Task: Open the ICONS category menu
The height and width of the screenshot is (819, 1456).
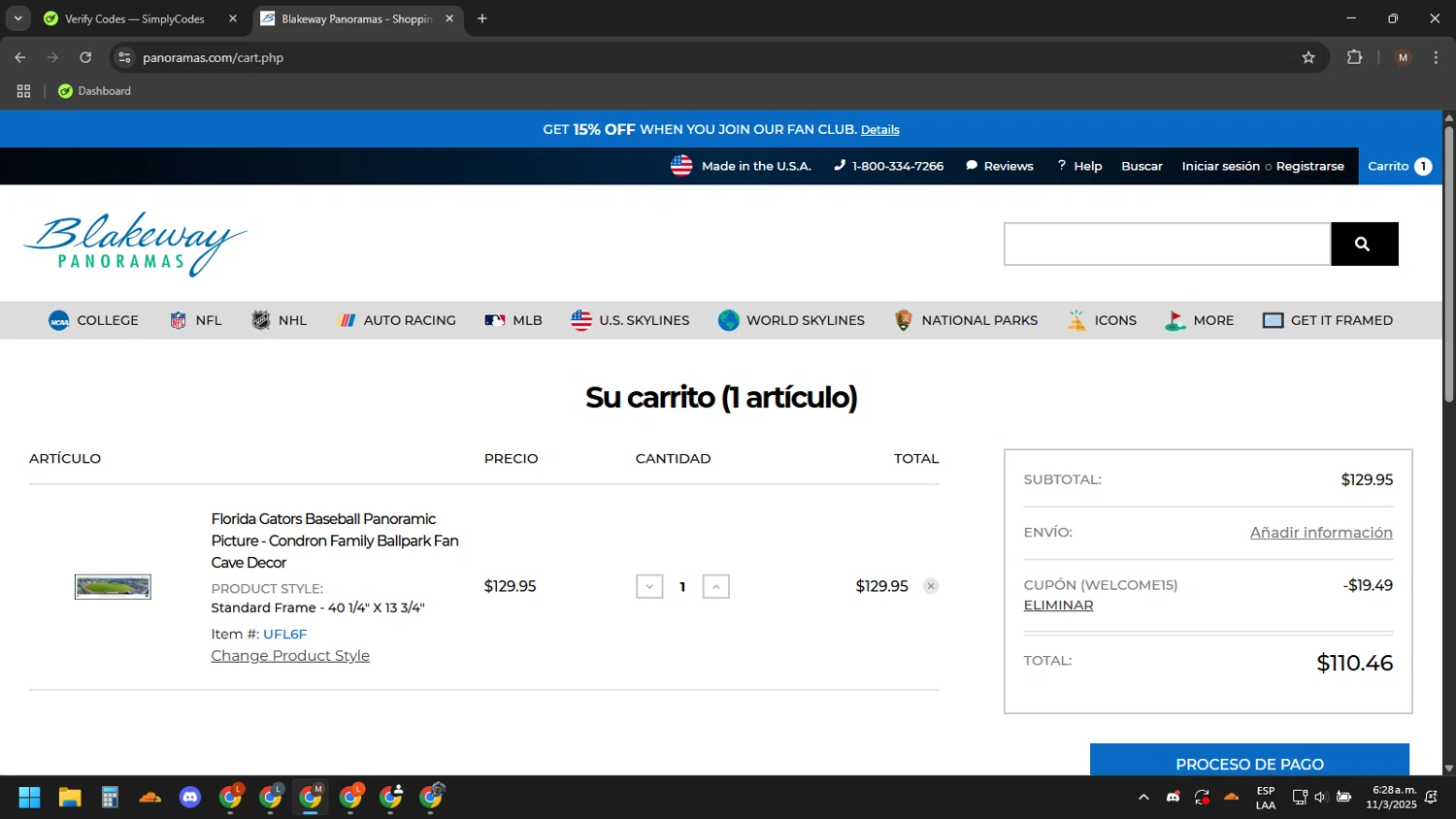Action: (x=1102, y=320)
